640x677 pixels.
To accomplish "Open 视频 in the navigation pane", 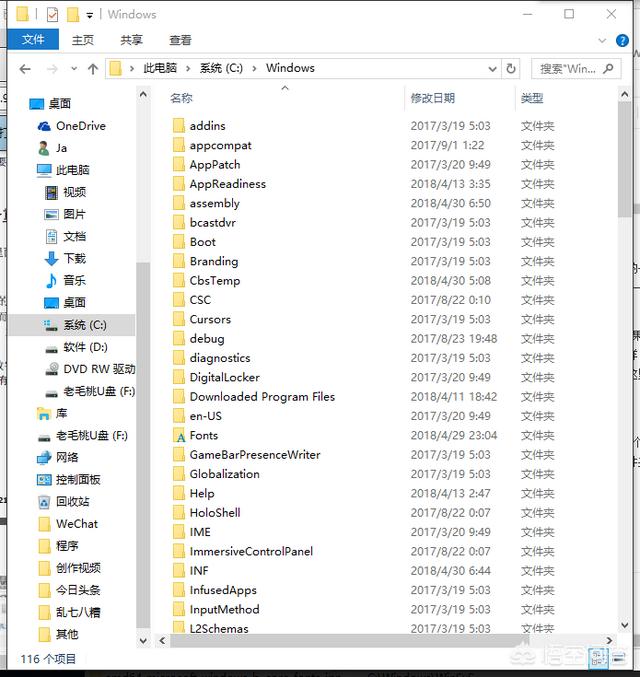I will point(66,192).
